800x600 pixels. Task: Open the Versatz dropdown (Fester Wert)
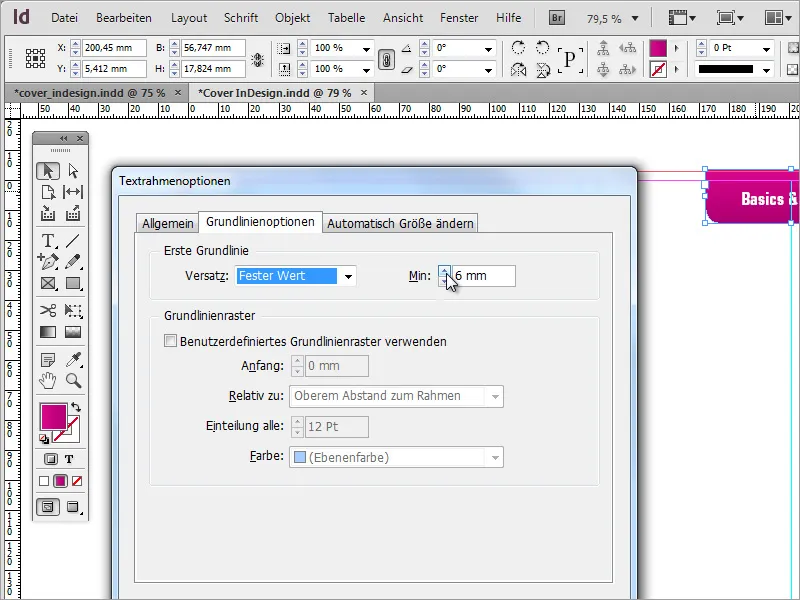pyautogui.click(x=296, y=276)
